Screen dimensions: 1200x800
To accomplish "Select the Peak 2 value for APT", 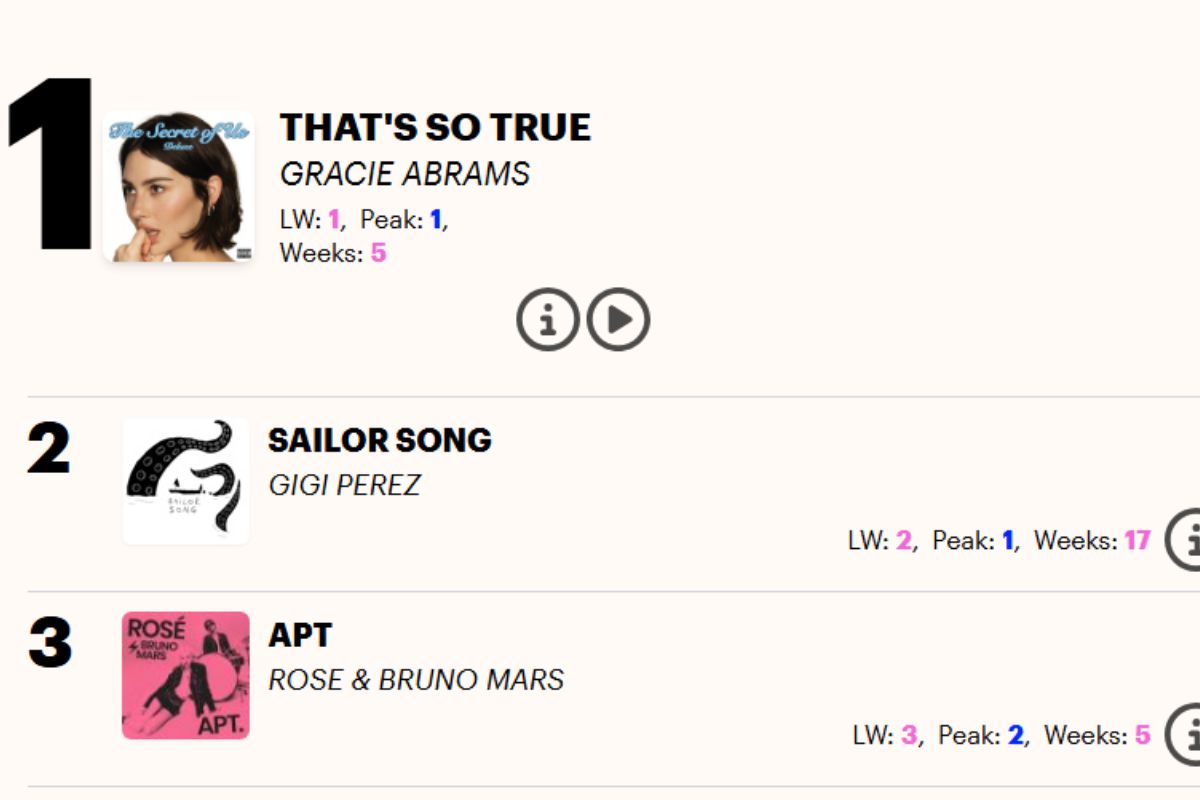I will 1016,736.
